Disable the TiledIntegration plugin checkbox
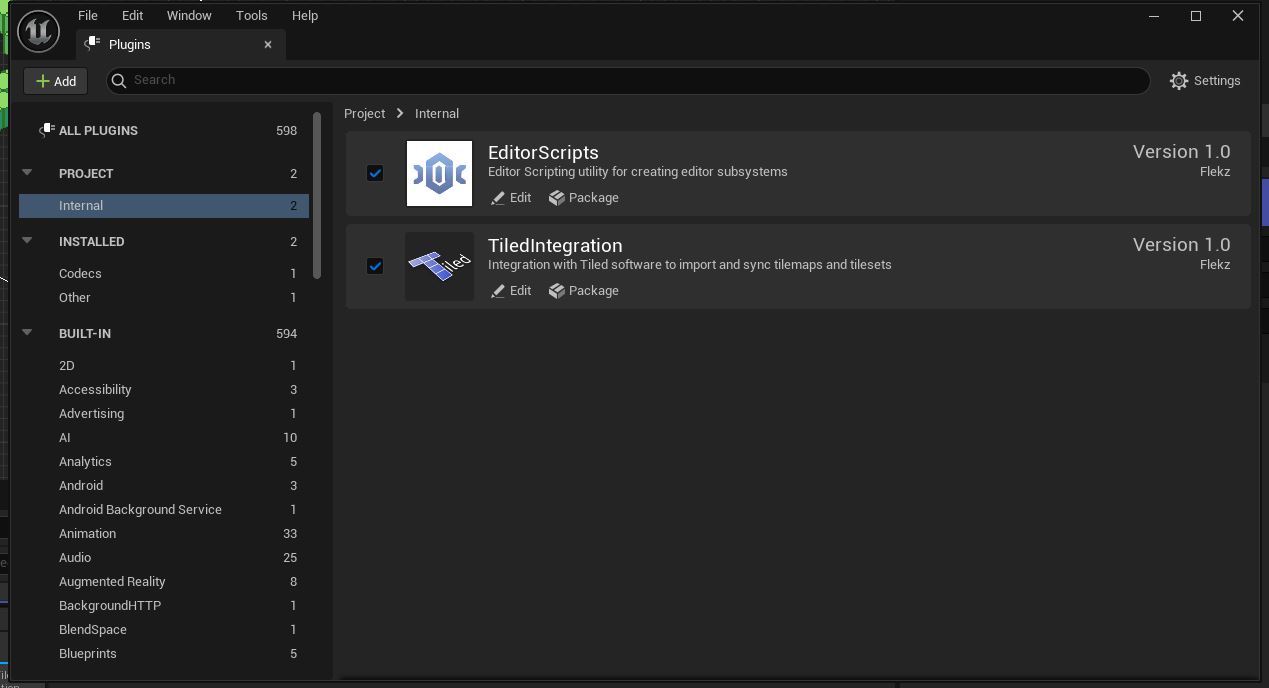The image size is (1269, 688). click(x=375, y=266)
